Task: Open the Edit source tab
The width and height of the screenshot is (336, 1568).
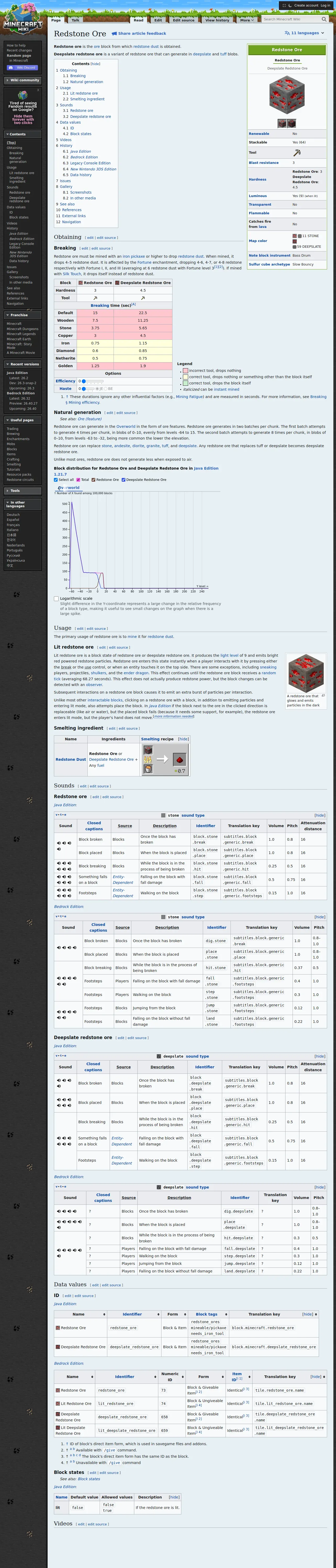Action: pos(183,20)
